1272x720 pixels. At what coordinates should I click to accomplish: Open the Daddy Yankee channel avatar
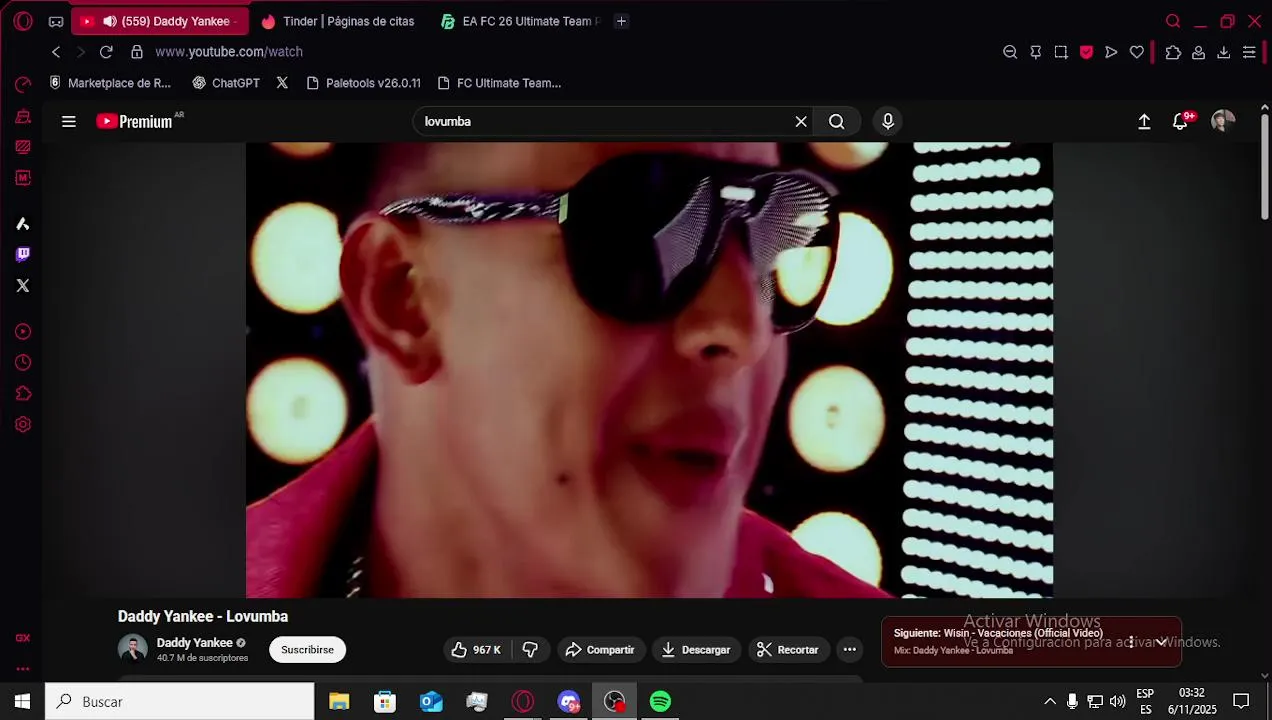(133, 649)
